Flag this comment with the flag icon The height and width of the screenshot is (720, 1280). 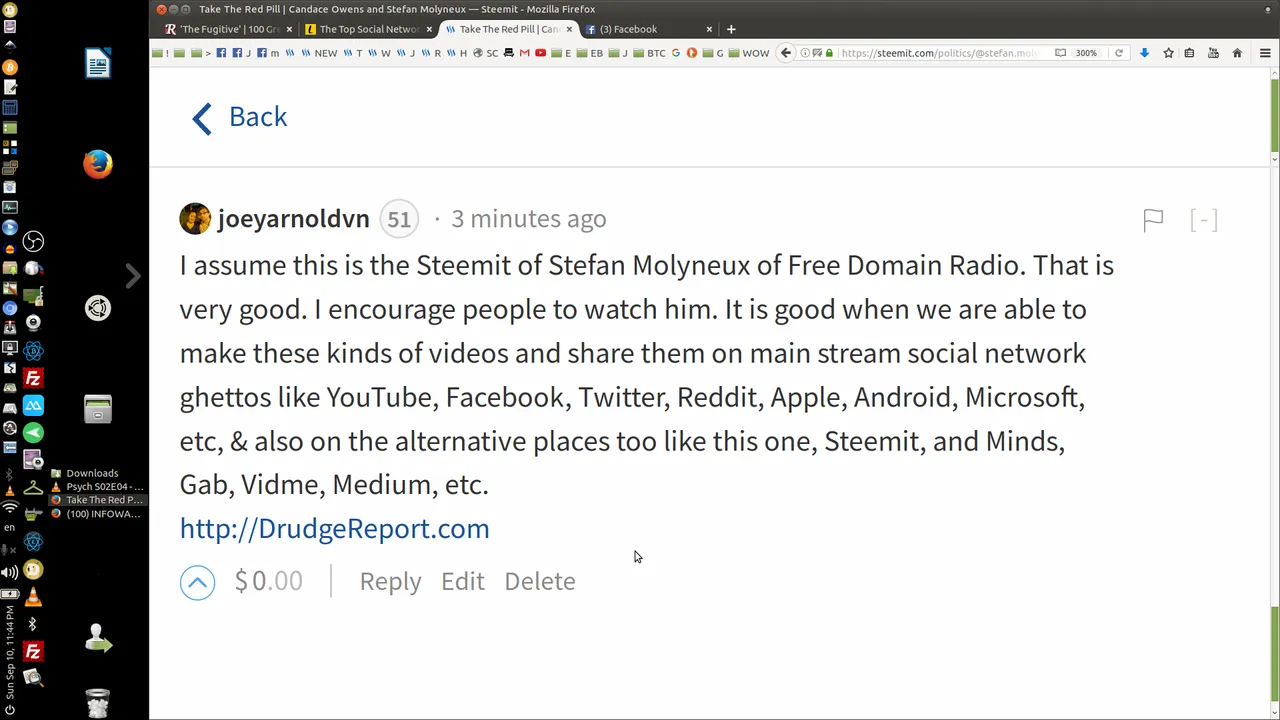[1153, 220]
